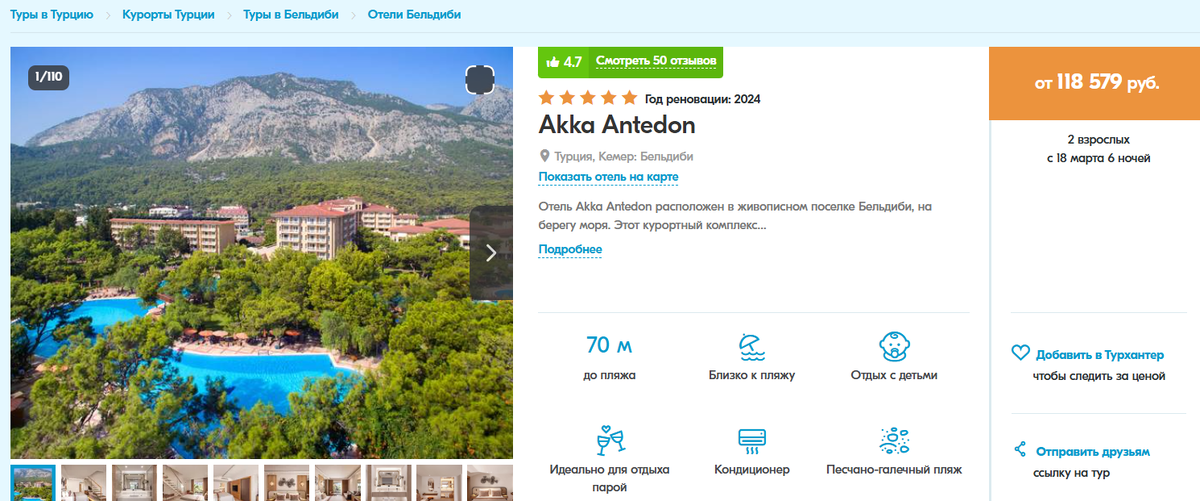The height and width of the screenshot is (501, 1200).
Task: Click the price button от 118 579 руб.
Action: pos(1097,83)
